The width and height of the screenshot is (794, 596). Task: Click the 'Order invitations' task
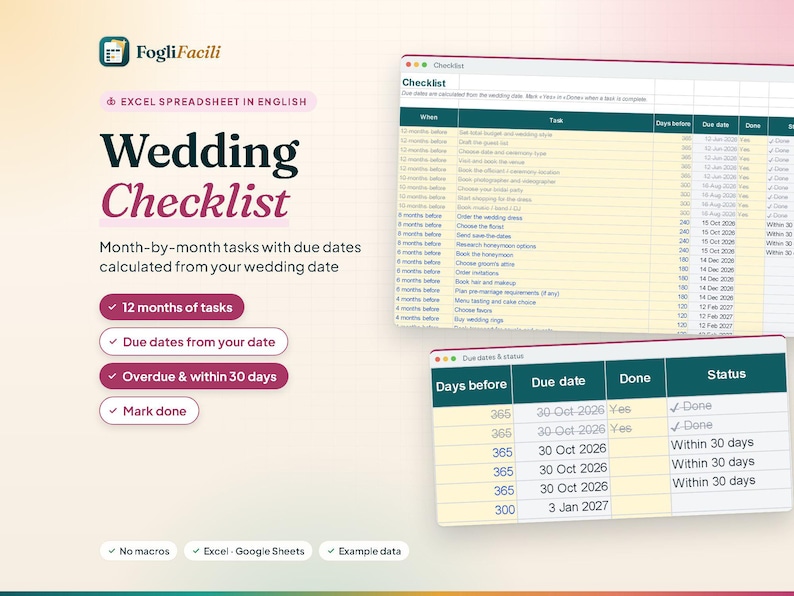[477, 272]
